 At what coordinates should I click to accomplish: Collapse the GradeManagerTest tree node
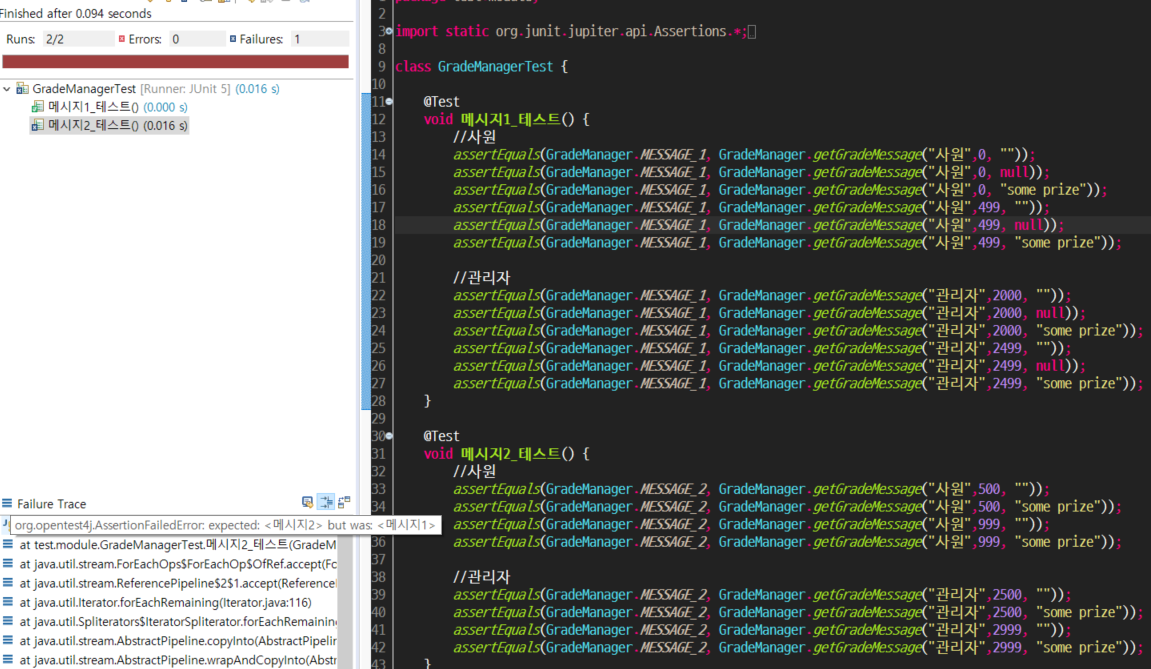pyautogui.click(x=7, y=89)
